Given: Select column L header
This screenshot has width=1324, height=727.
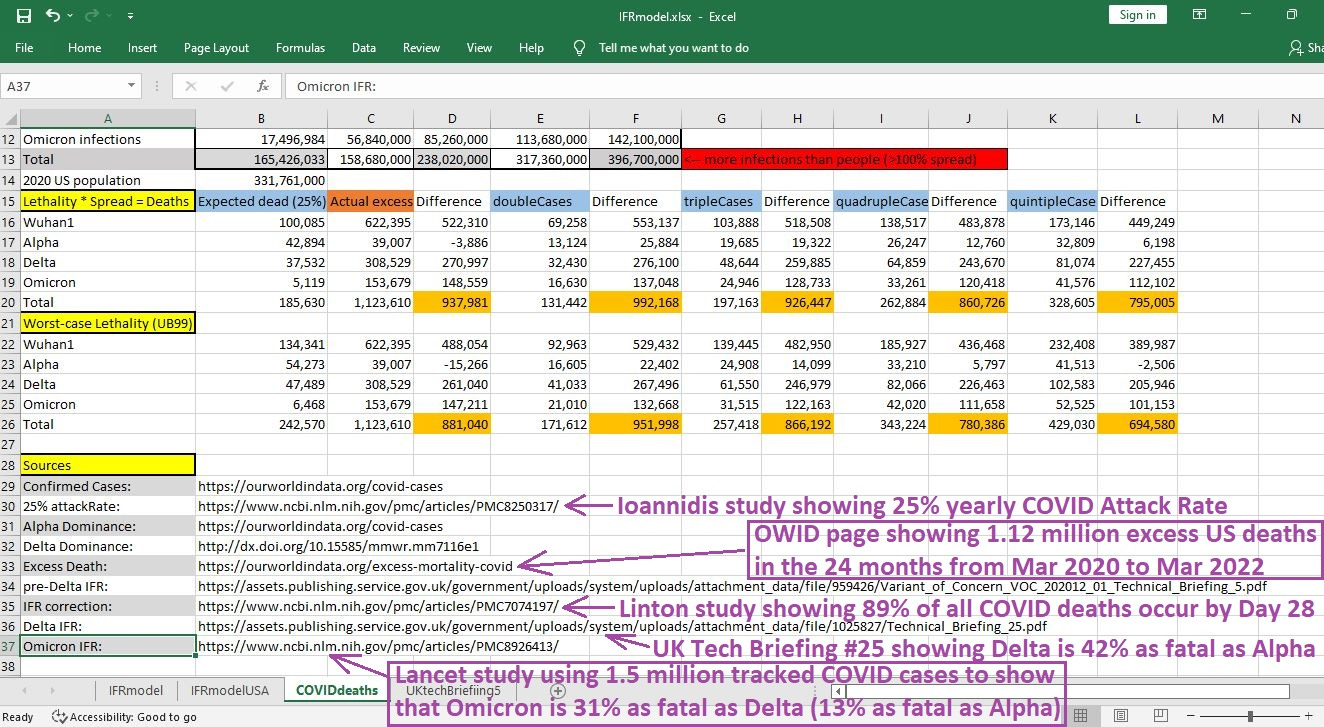Looking at the screenshot, I should 1137,119.
